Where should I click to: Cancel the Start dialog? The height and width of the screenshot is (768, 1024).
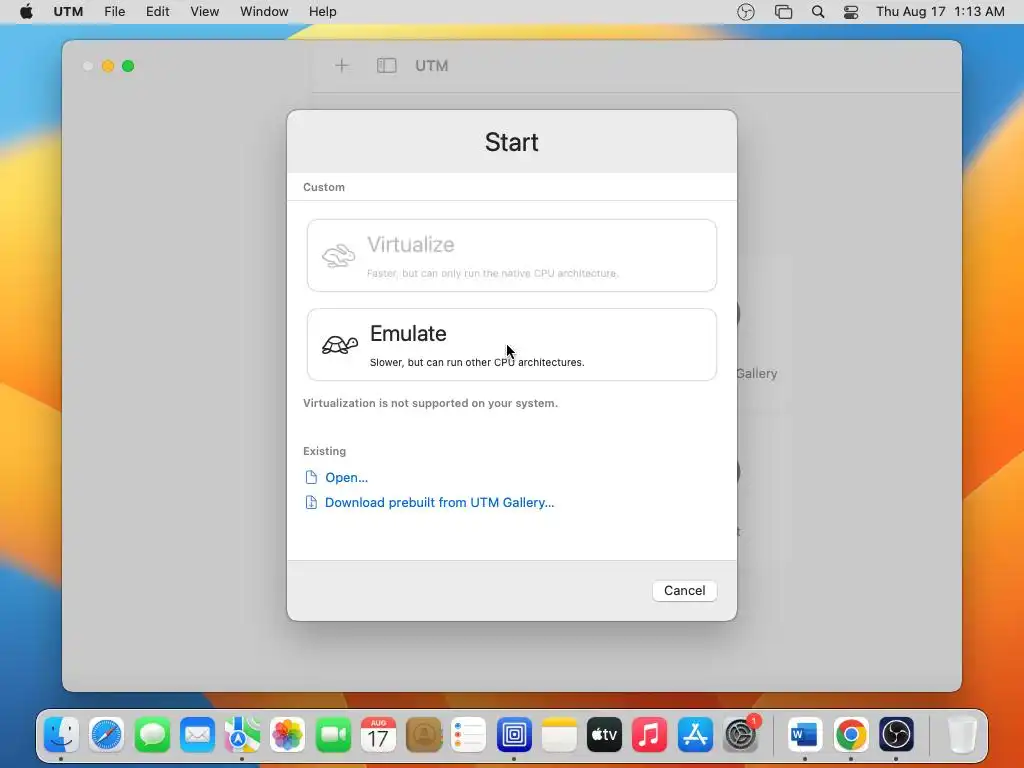684,590
